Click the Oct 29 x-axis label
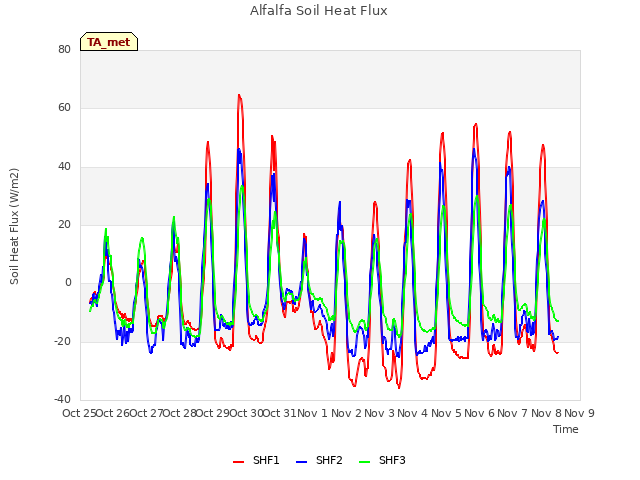Screen dimensions: 640x480 pyautogui.click(x=213, y=413)
